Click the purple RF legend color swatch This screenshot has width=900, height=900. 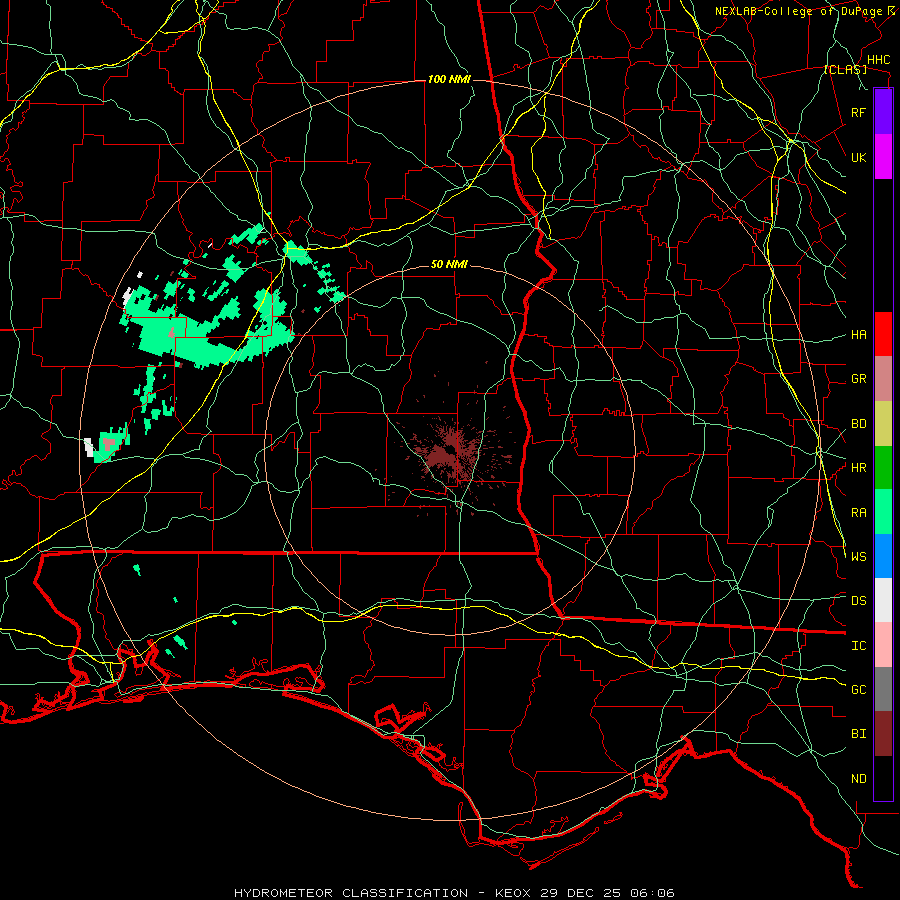pos(883,112)
